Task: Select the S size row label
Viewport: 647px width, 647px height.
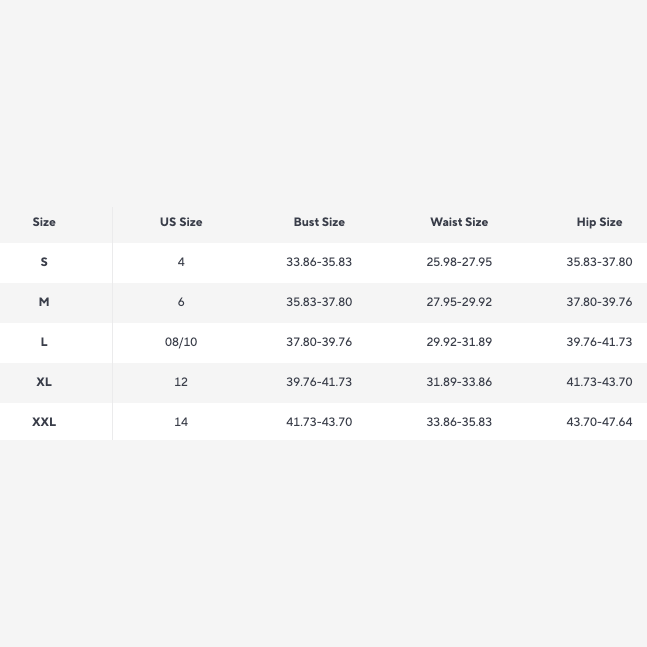Action: [44, 262]
